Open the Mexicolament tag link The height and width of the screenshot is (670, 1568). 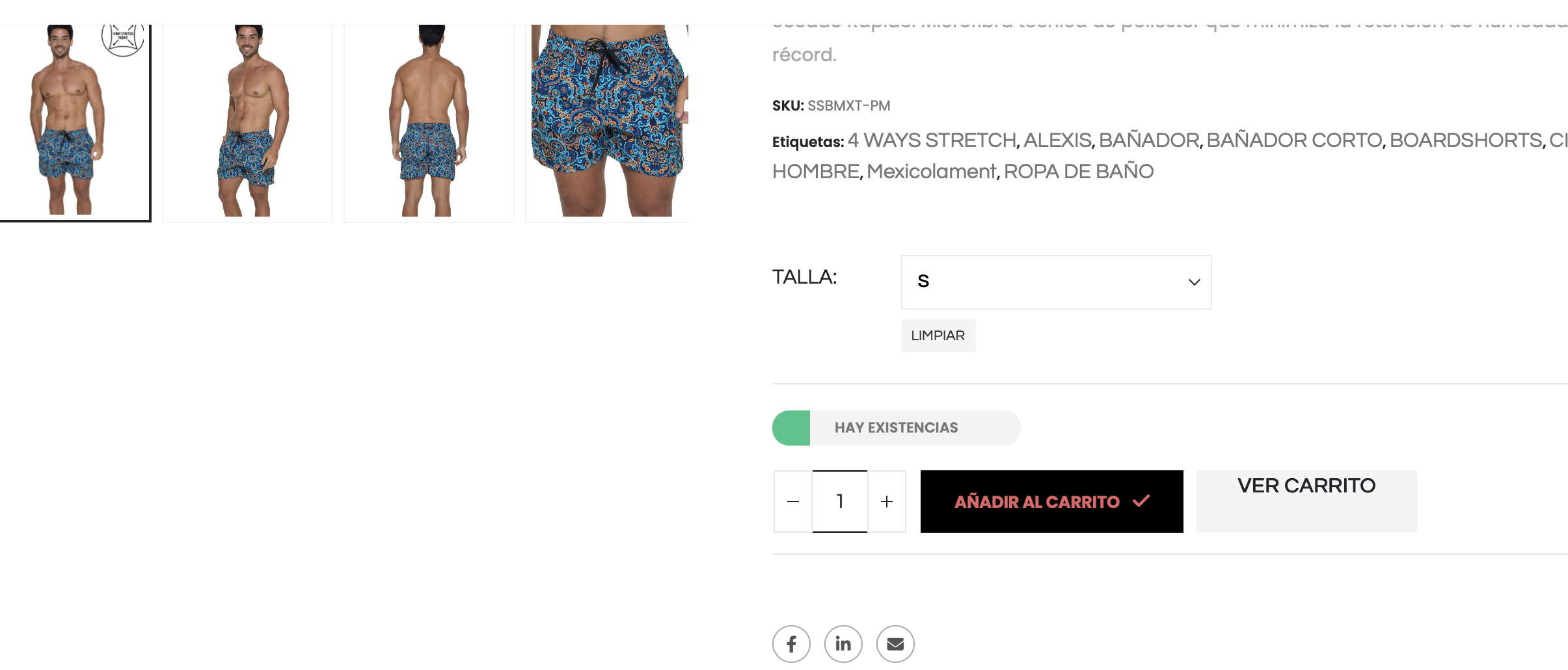[931, 172]
